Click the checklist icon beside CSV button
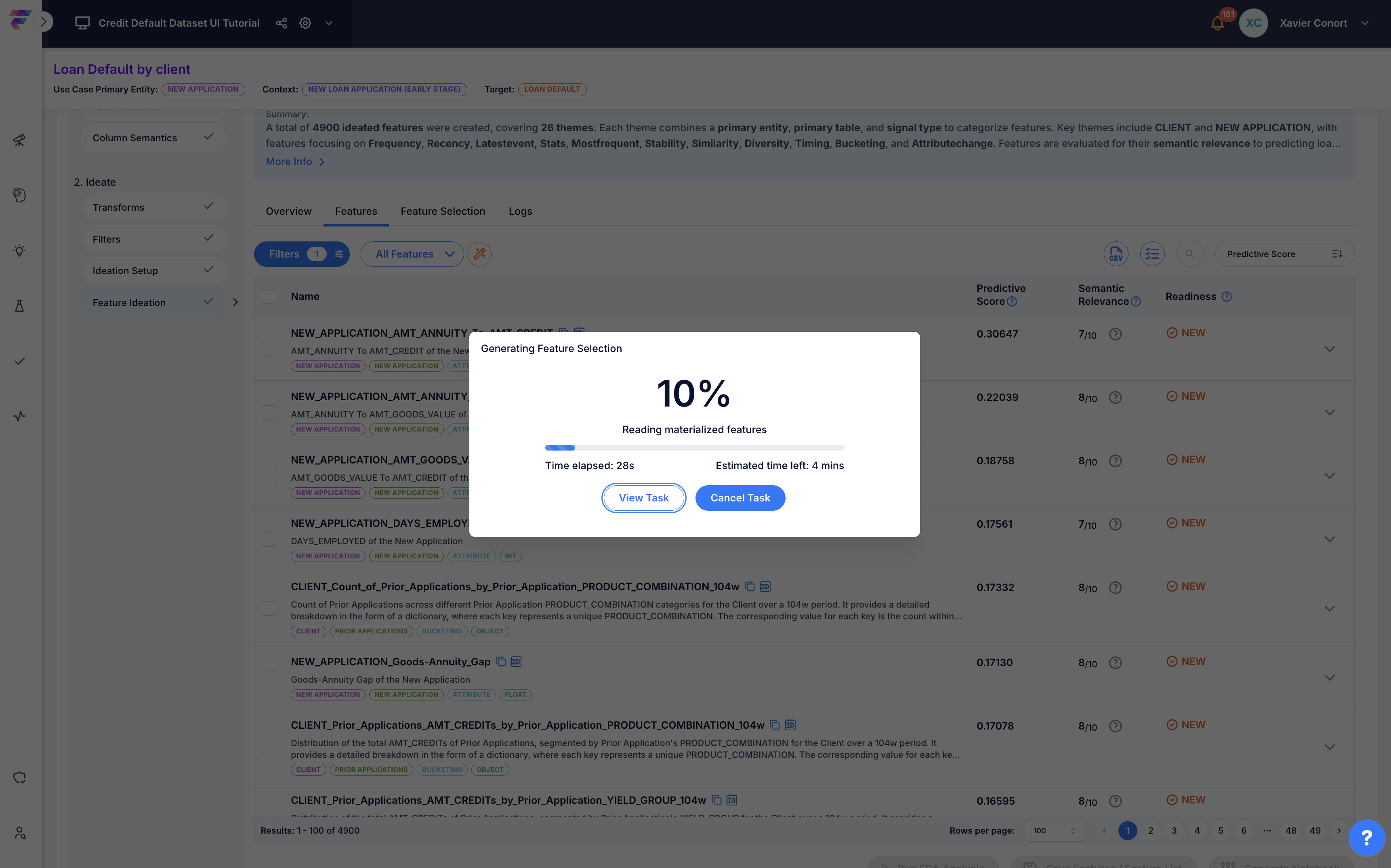The width and height of the screenshot is (1391, 868). pyautogui.click(x=1152, y=254)
